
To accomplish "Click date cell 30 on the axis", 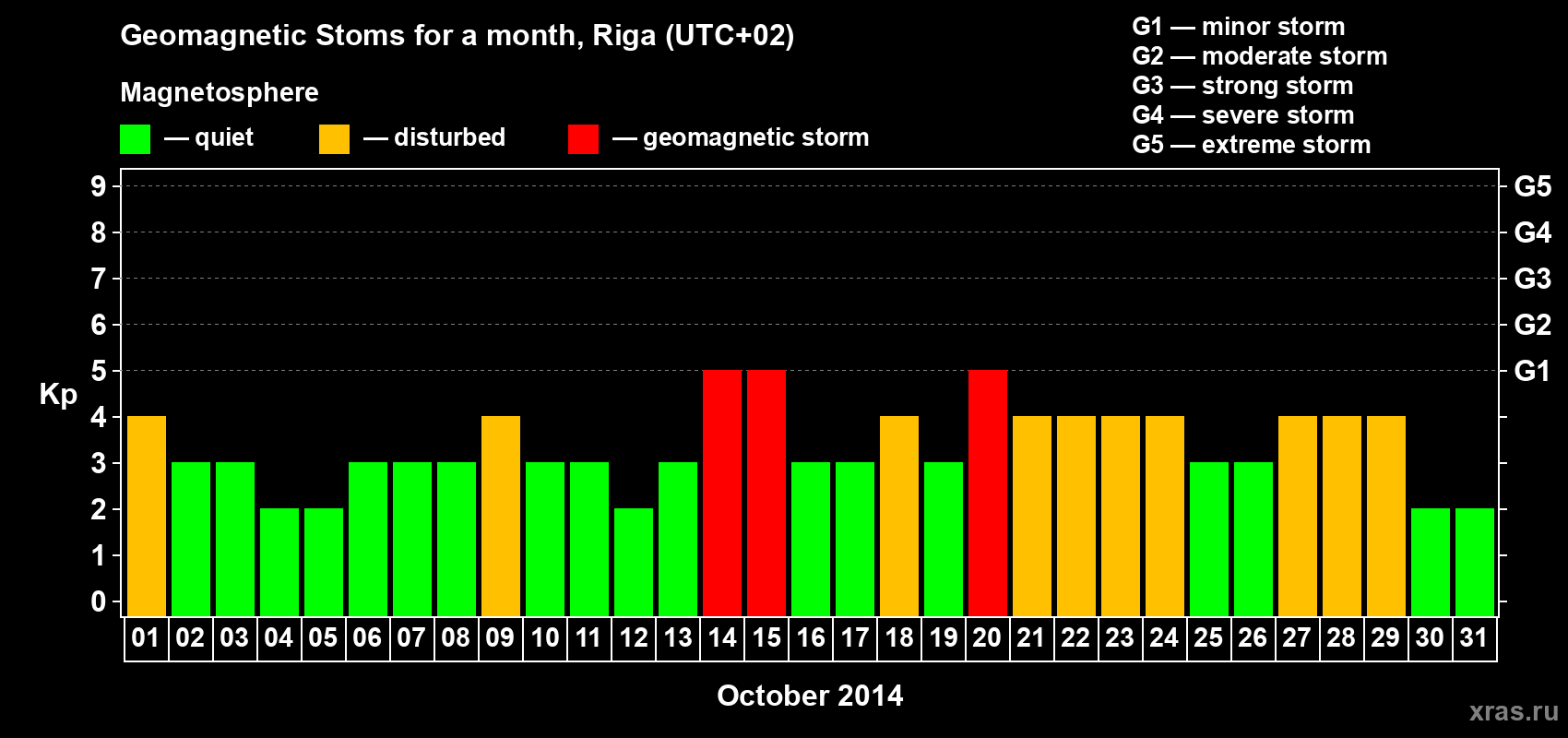I will click(1430, 638).
